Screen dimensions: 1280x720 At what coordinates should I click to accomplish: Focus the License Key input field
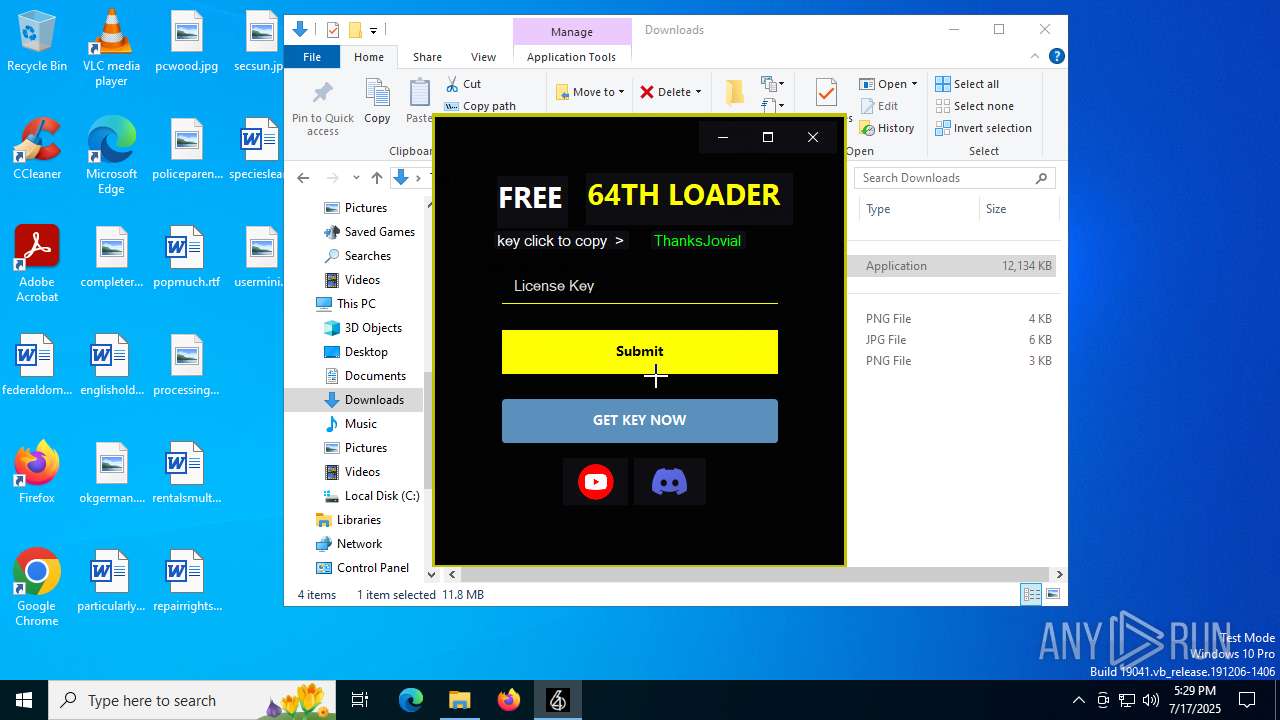pyautogui.click(x=639, y=286)
